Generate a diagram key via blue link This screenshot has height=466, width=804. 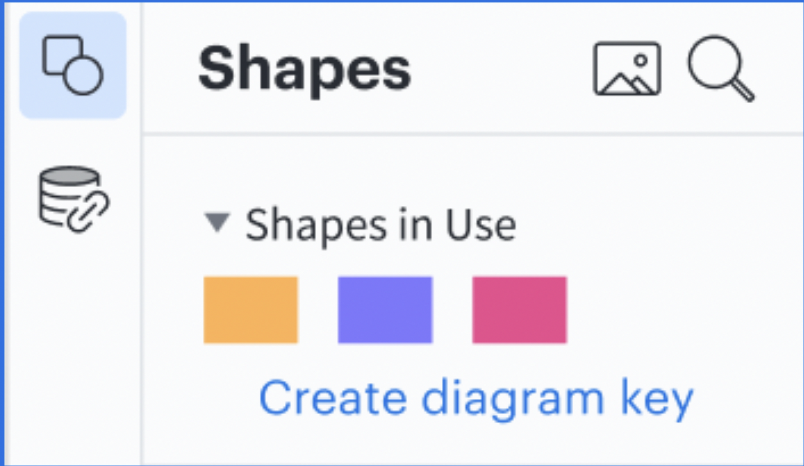[476, 399]
